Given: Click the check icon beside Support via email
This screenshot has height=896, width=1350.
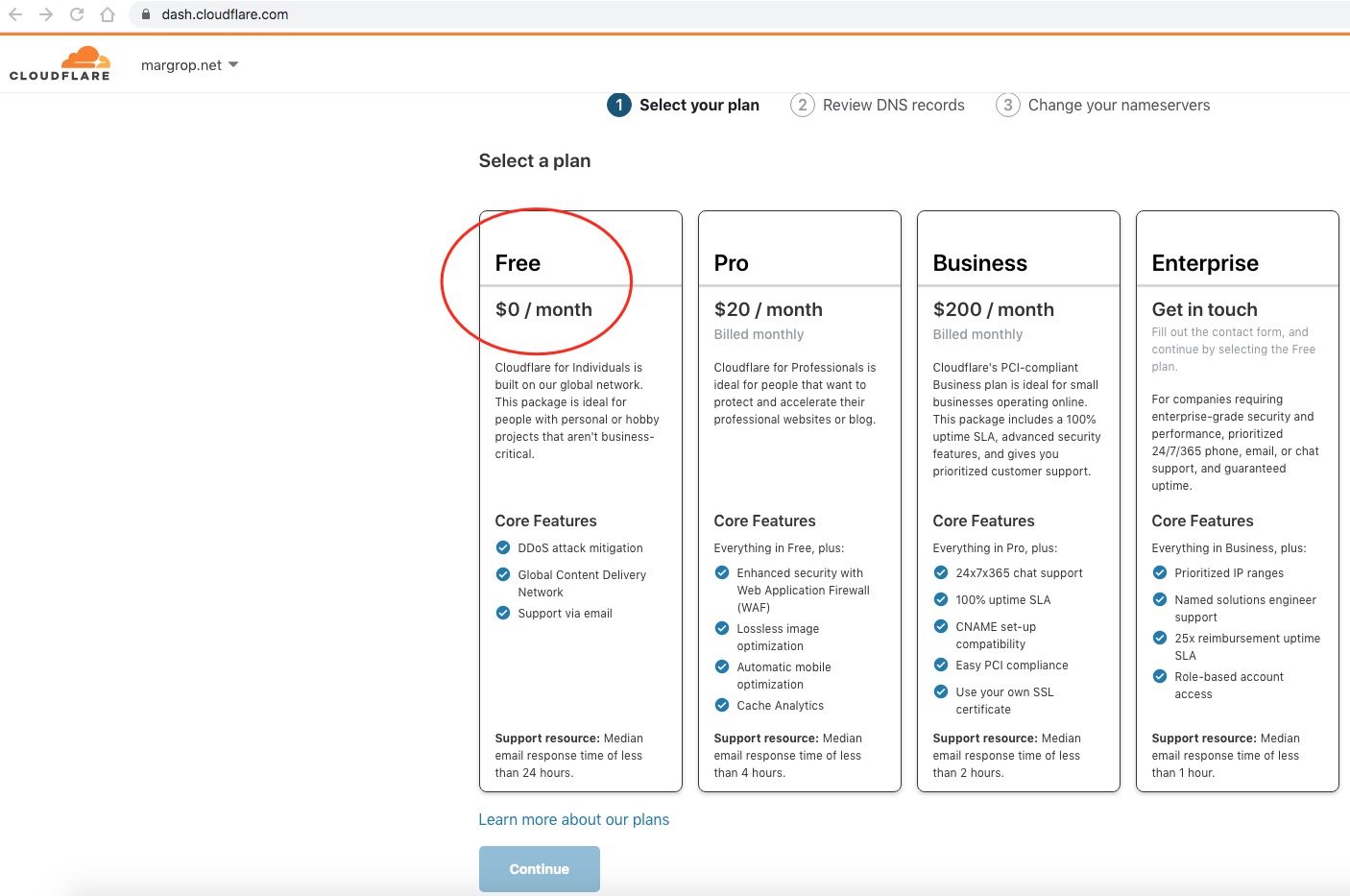Looking at the screenshot, I should (x=502, y=613).
